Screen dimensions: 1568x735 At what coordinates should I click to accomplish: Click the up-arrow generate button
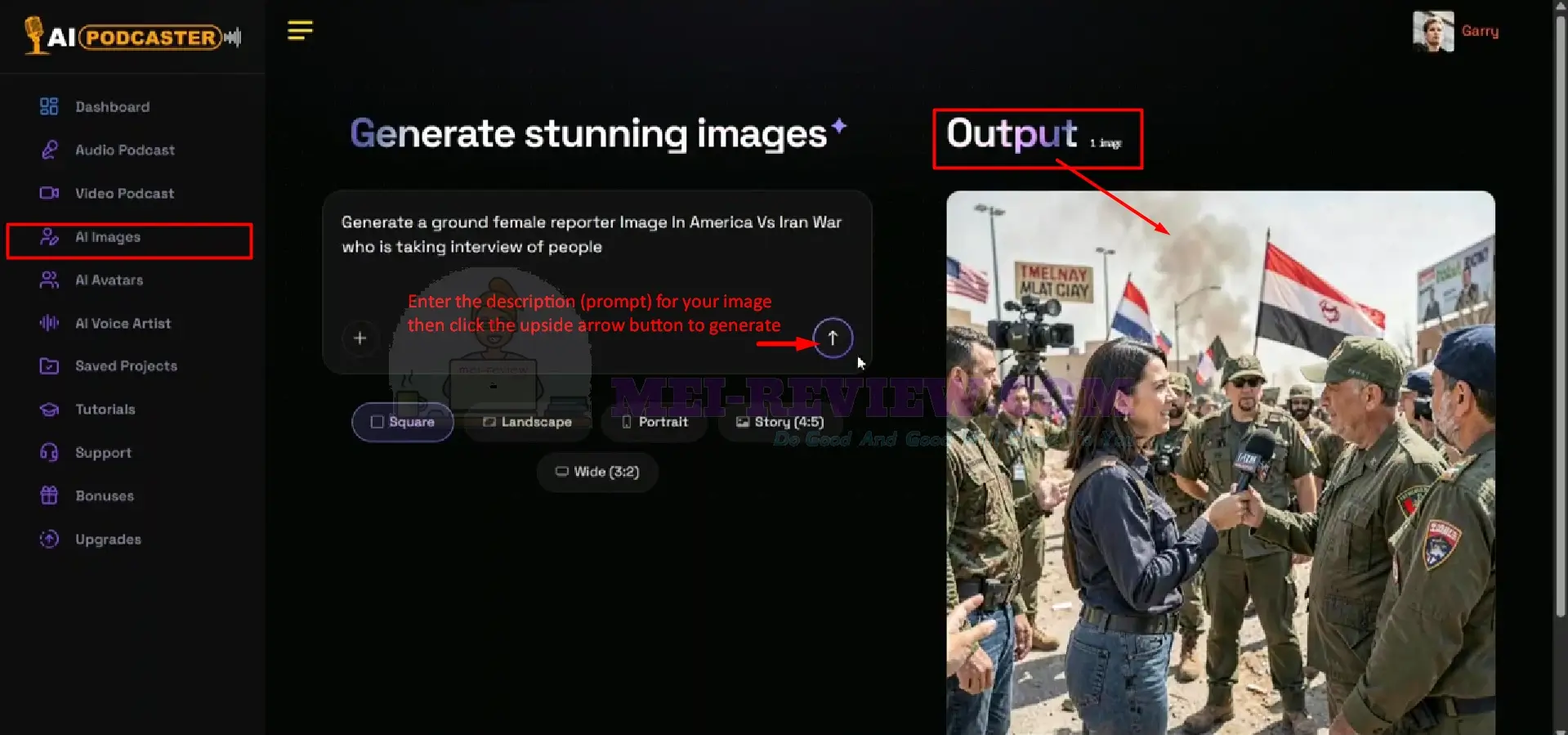coord(833,338)
